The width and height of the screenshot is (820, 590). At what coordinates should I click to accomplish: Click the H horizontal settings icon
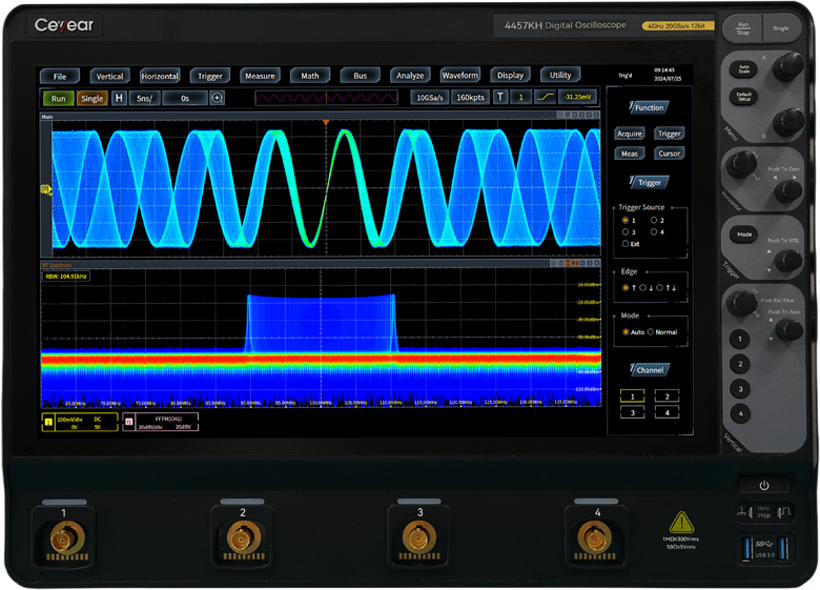119,98
